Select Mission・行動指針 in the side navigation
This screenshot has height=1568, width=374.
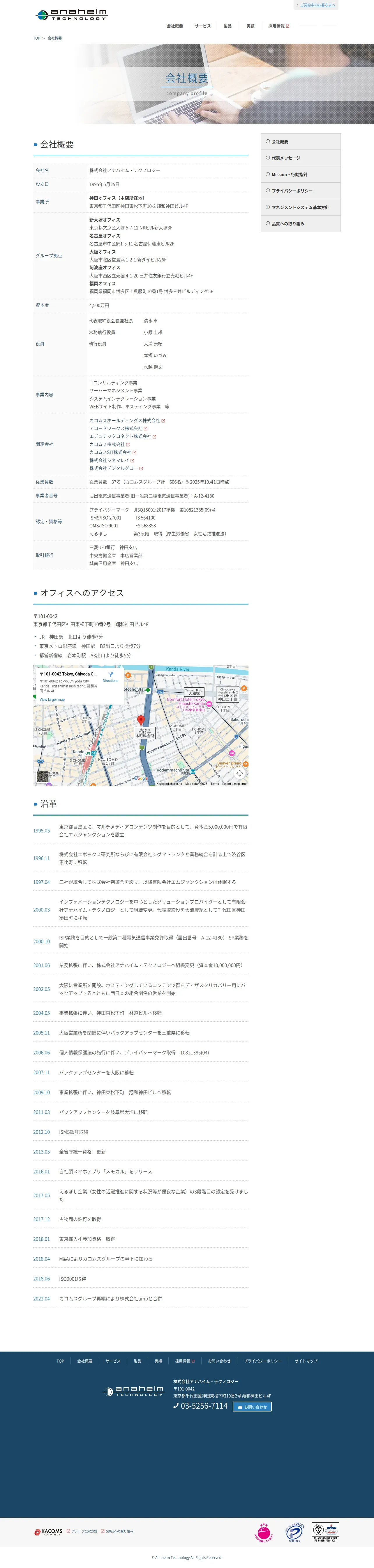coord(300,175)
